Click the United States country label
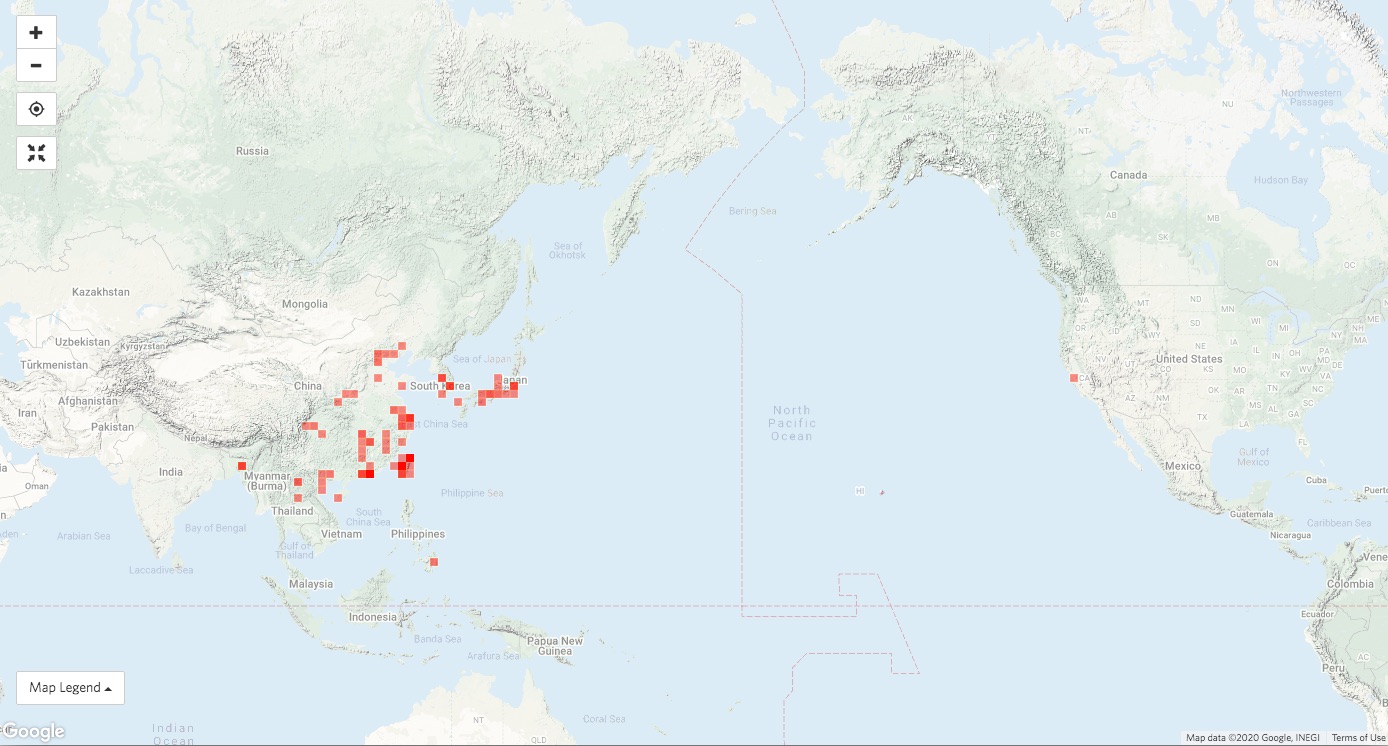The image size is (1388, 746). coord(1189,359)
